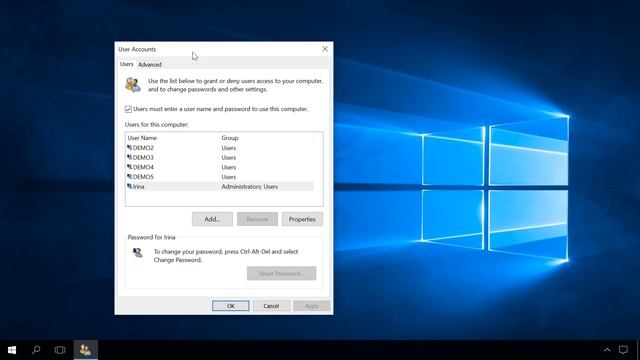Screen dimensions: 640x360
Task: Switch to the Users tab
Action: click(x=127, y=64)
